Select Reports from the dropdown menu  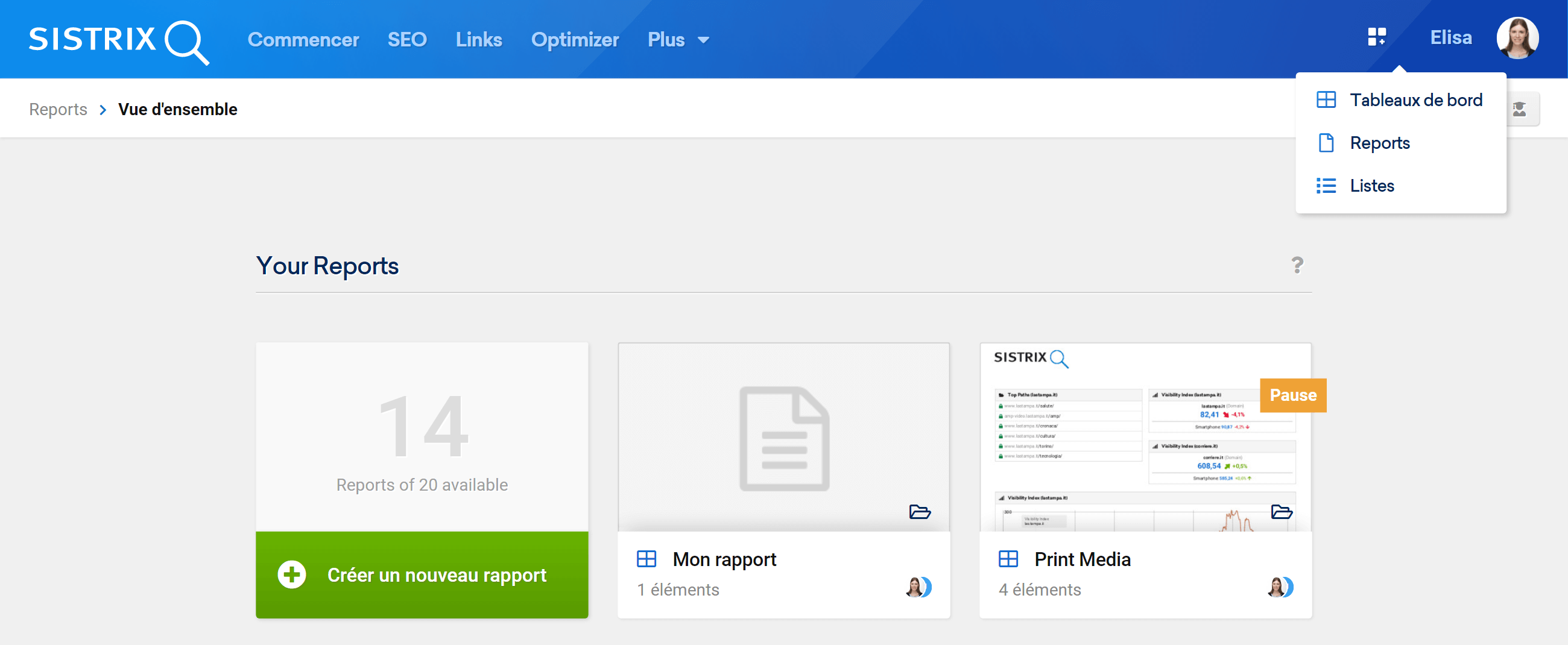[x=1400, y=143]
